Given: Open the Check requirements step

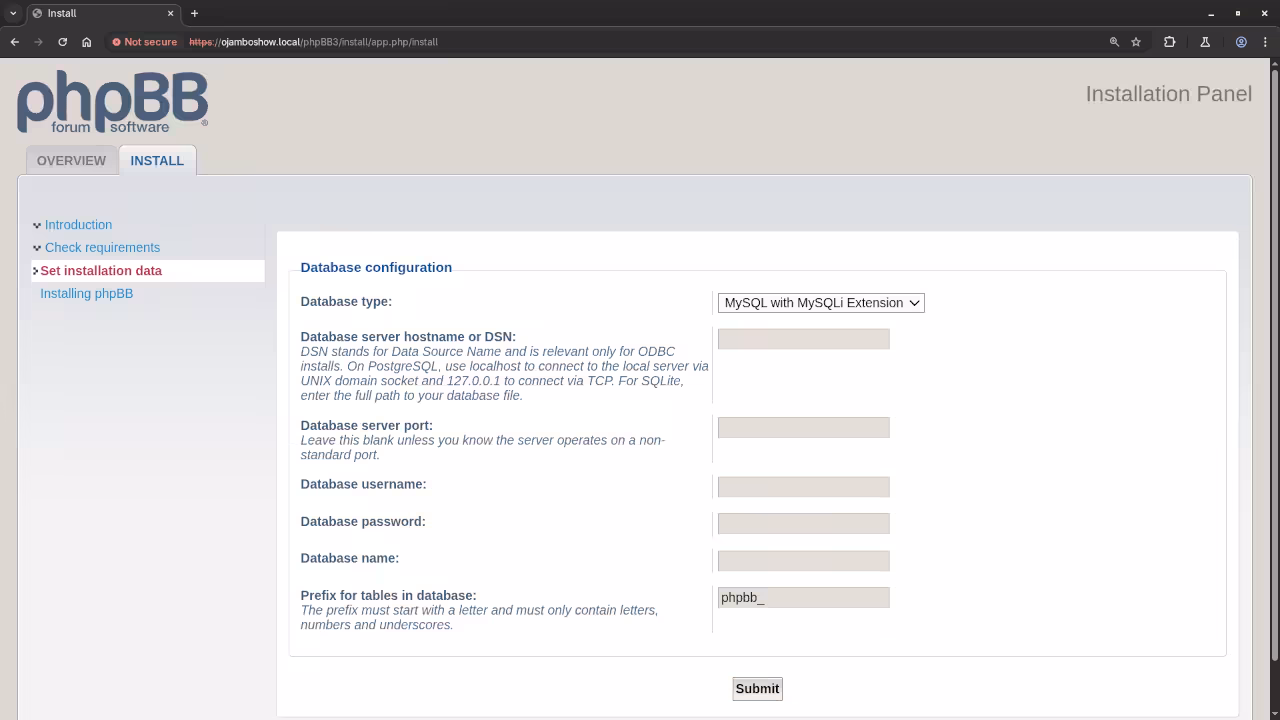Looking at the screenshot, I should (x=102, y=248).
